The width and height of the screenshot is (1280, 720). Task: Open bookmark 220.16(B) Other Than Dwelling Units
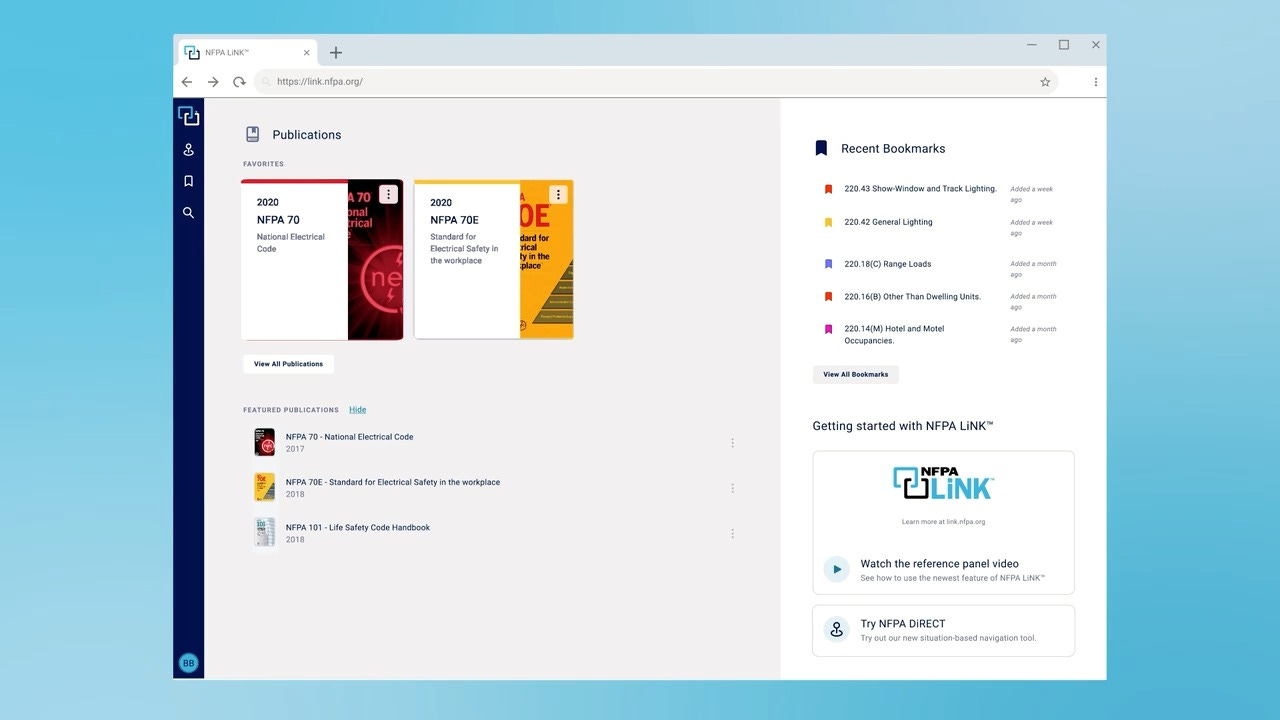[x=912, y=297]
